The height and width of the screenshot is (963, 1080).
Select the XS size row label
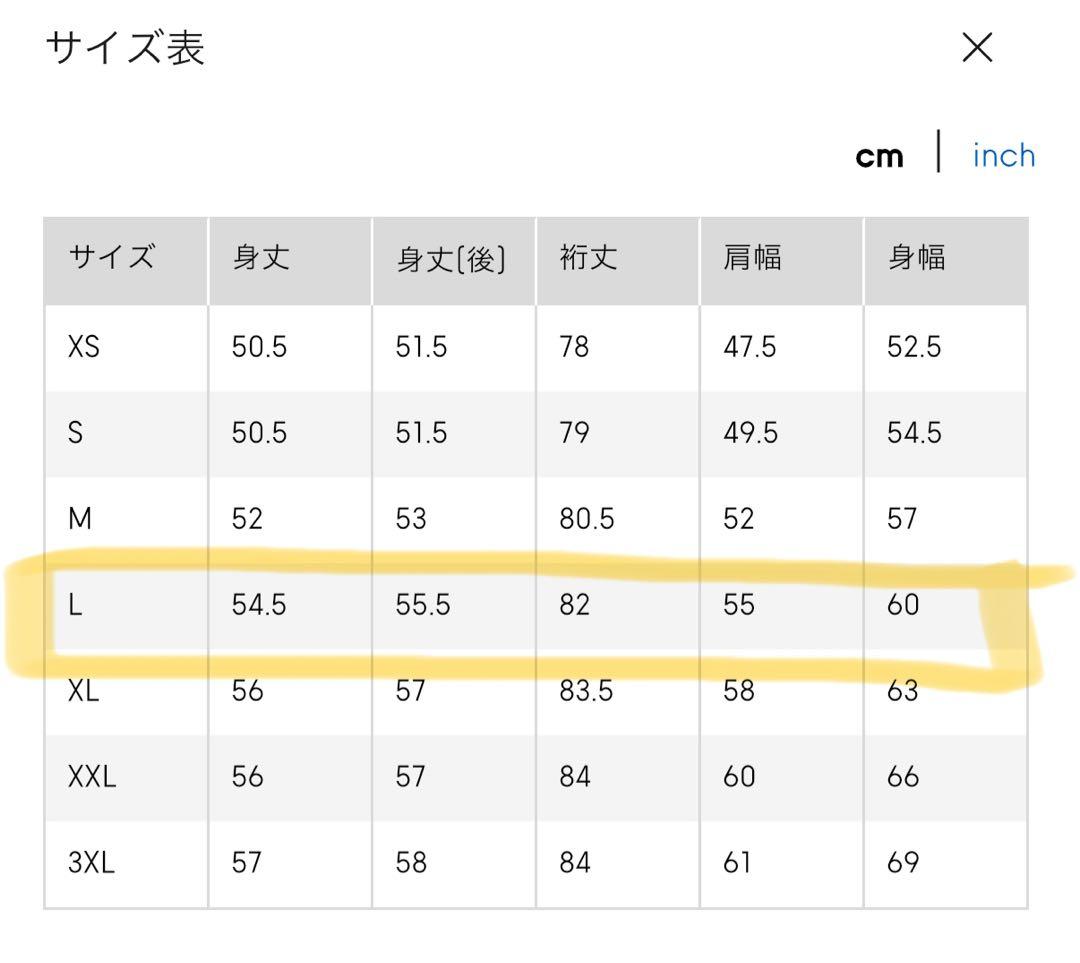(84, 347)
